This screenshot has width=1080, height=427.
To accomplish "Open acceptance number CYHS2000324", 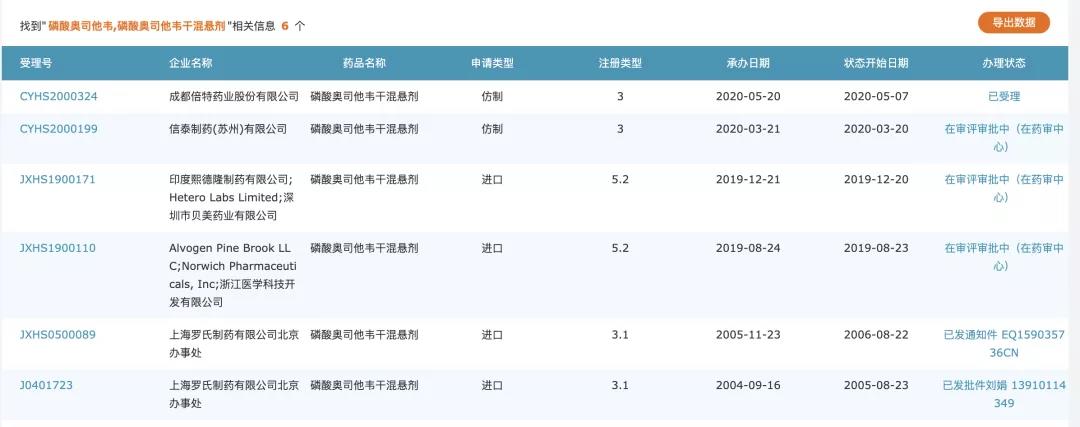I will (59, 96).
